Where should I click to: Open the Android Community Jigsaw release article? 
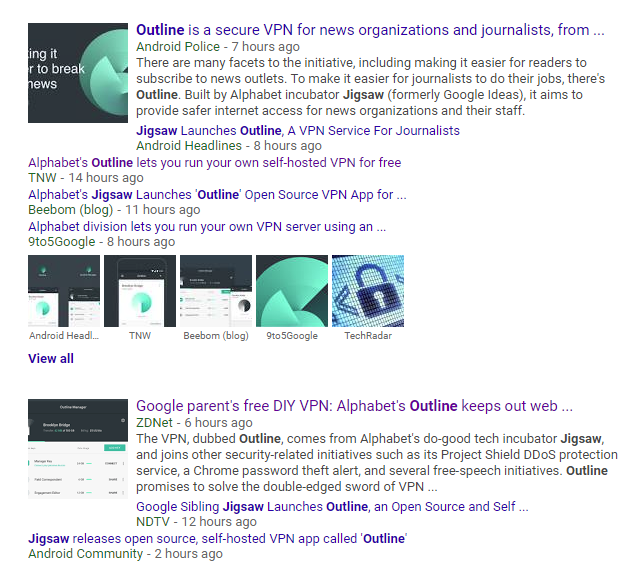[217, 539]
